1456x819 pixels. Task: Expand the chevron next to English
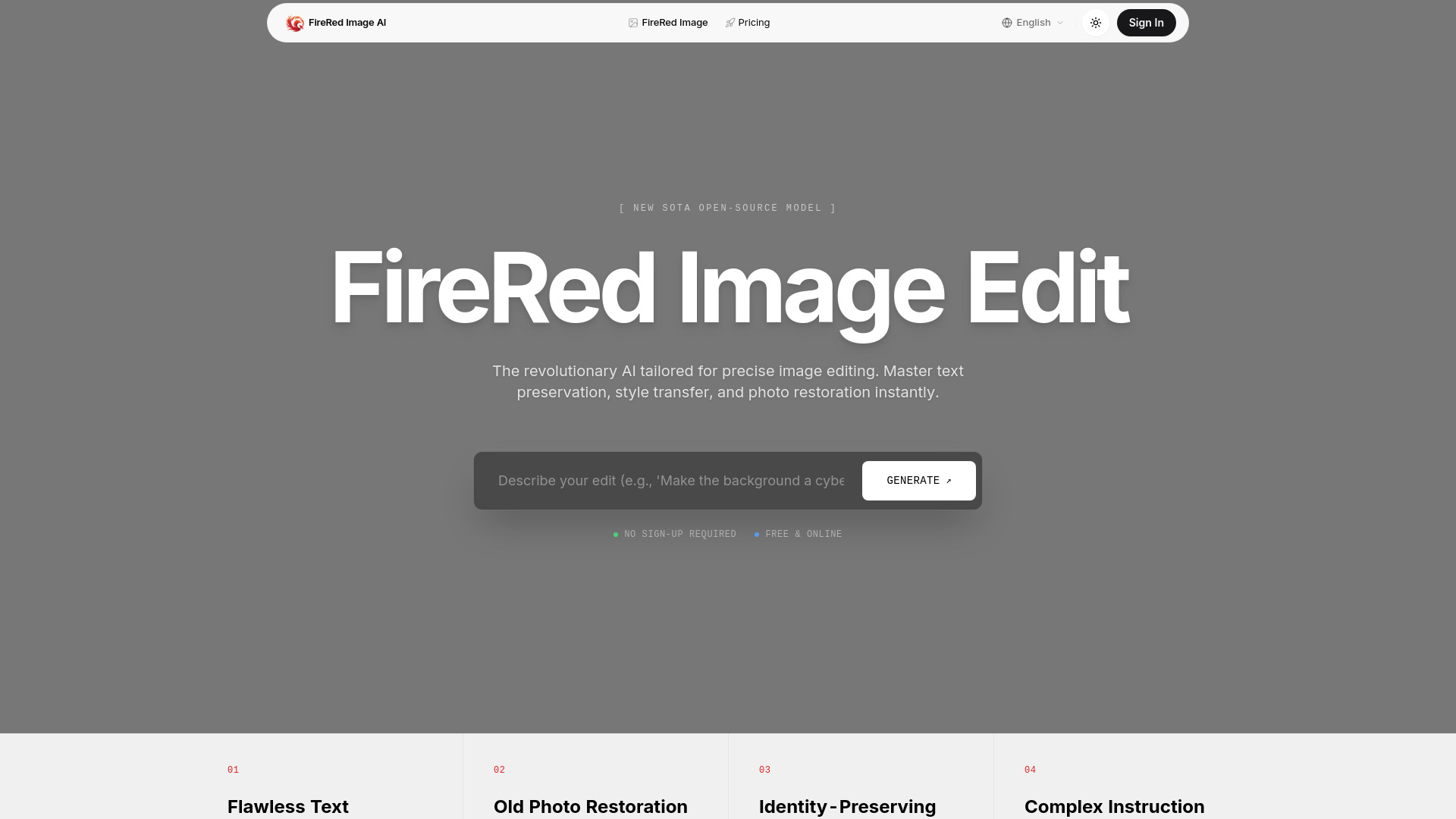point(1059,23)
